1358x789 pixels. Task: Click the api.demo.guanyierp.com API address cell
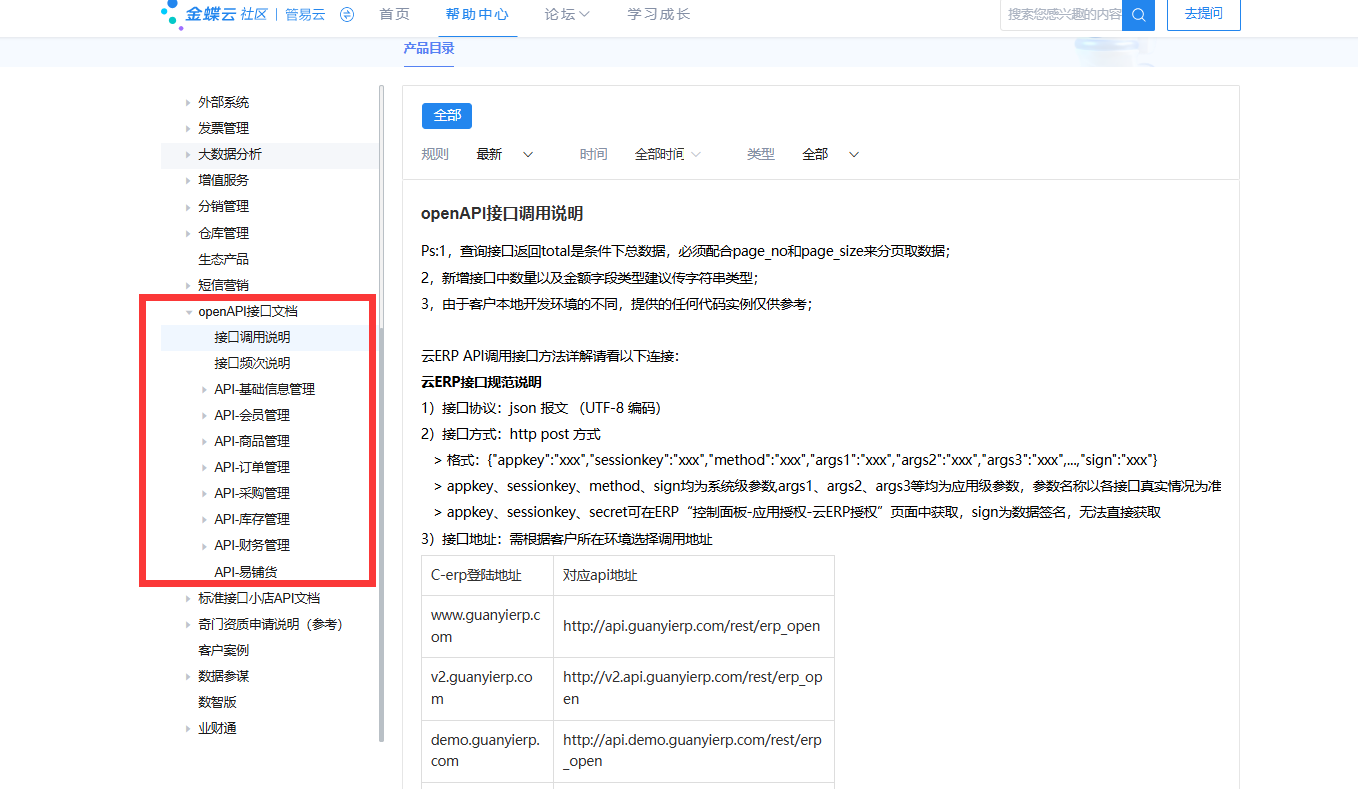[x=693, y=751]
